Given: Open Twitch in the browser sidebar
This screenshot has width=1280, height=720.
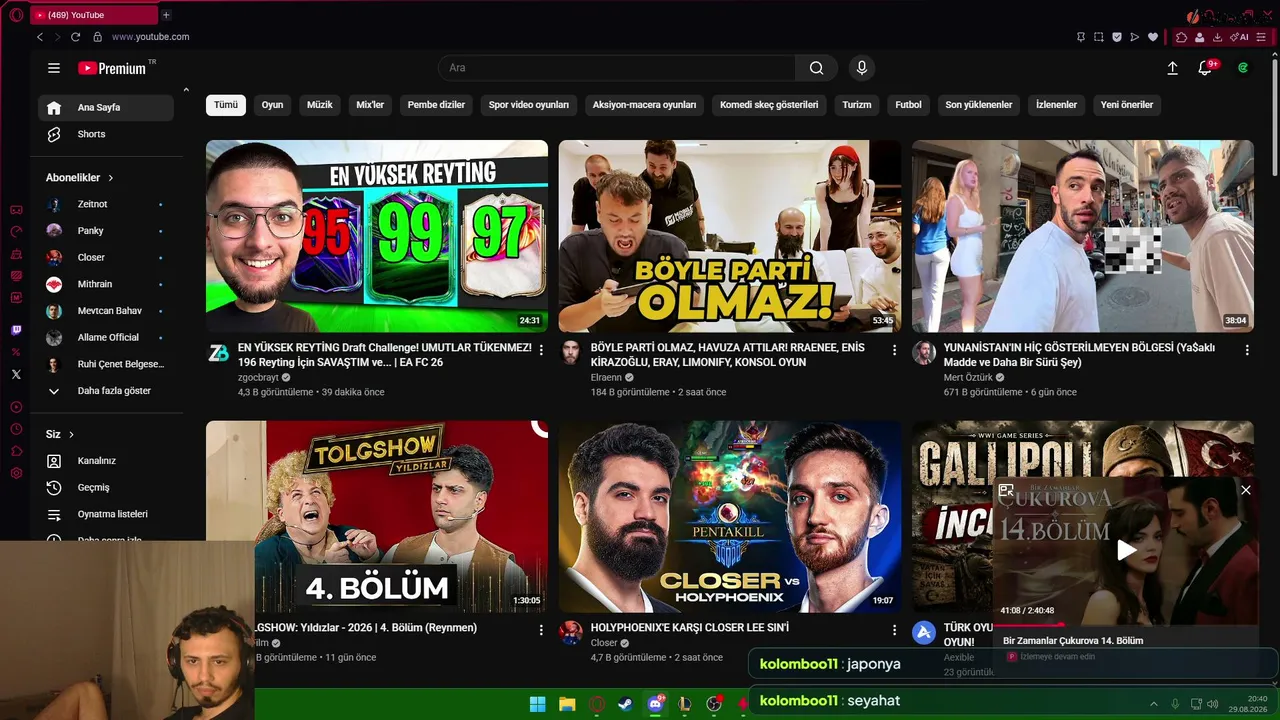Looking at the screenshot, I should pos(16,330).
